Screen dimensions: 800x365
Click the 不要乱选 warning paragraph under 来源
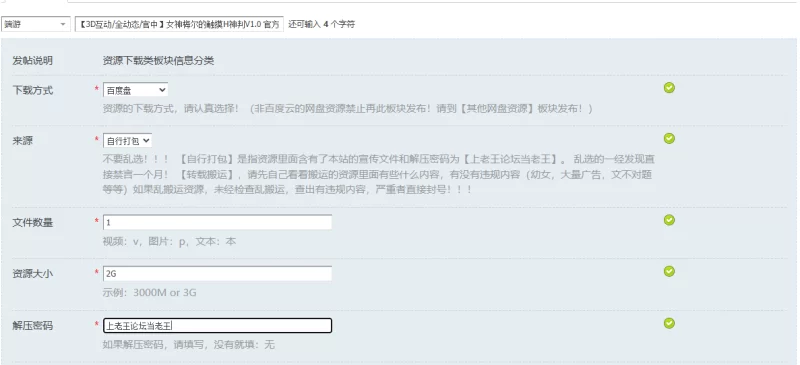click(378, 174)
